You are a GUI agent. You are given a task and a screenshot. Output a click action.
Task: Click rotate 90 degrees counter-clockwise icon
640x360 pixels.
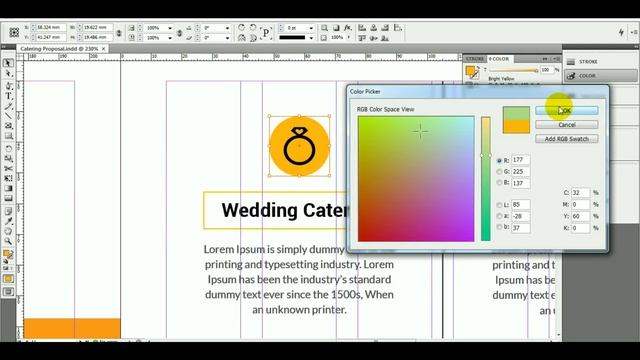253,27
